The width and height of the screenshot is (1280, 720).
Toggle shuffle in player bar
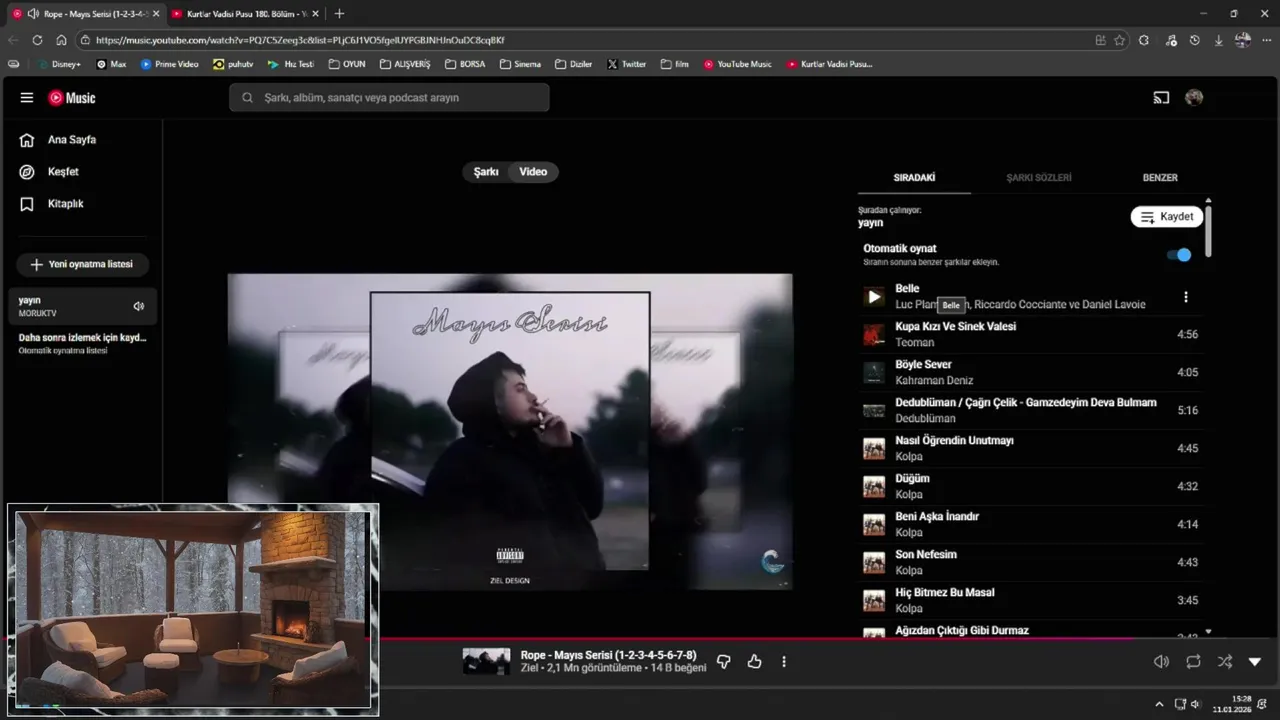pyautogui.click(x=1225, y=661)
